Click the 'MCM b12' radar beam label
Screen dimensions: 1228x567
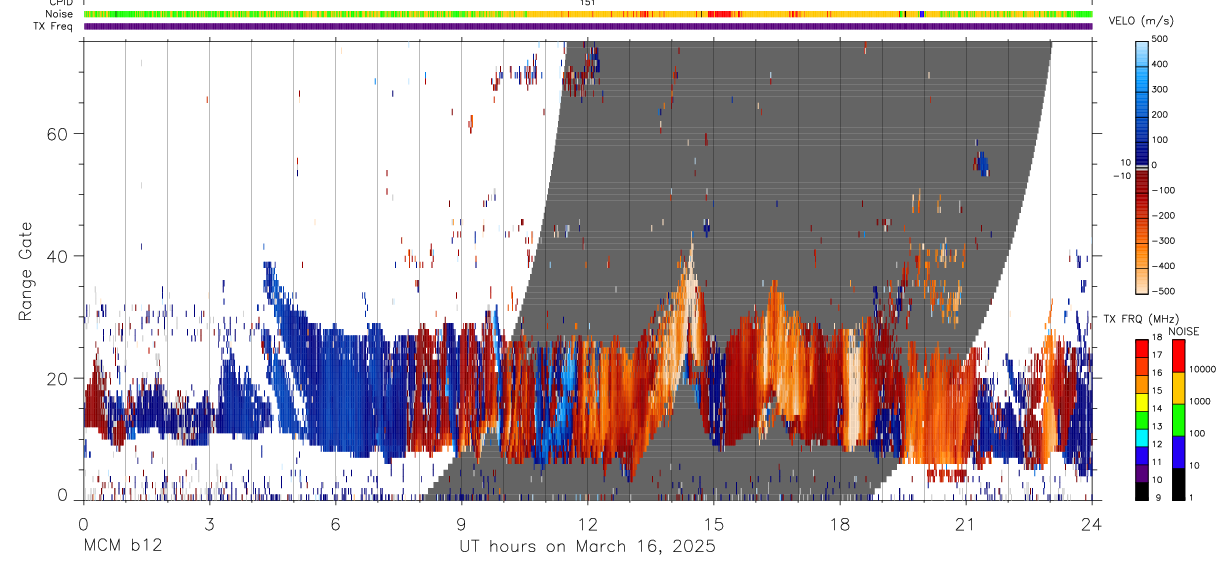(122, 547)
